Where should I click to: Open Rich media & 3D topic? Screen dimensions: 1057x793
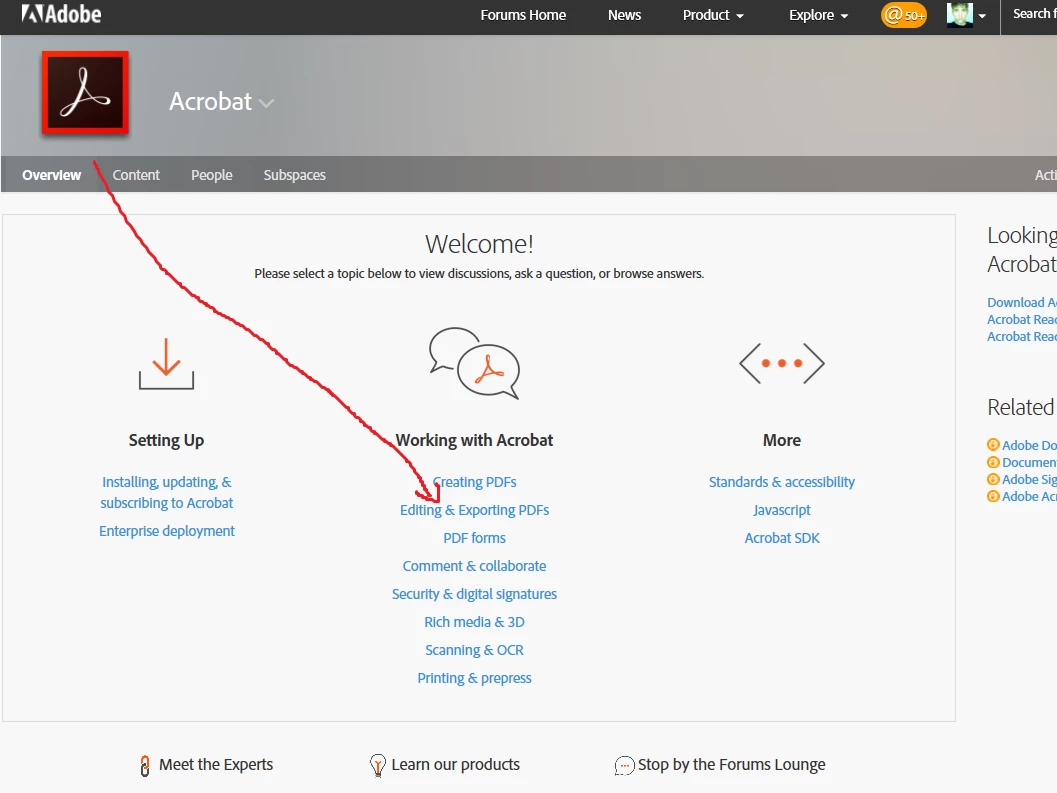[475, 622]
